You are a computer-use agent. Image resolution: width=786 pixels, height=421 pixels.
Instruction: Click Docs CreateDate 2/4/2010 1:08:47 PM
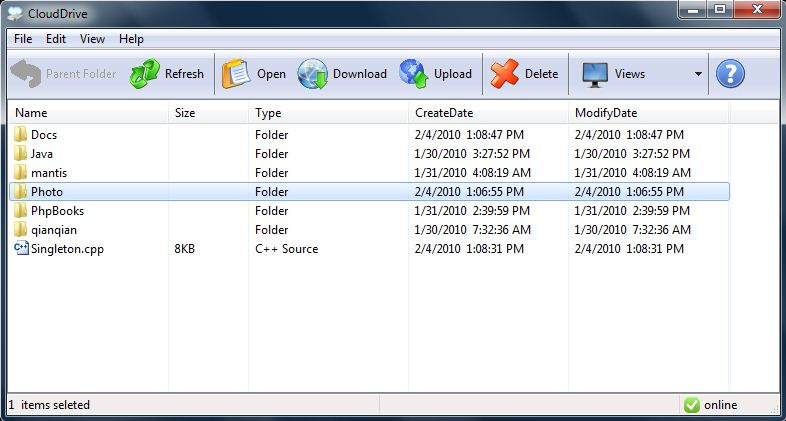tap(469, 135)
